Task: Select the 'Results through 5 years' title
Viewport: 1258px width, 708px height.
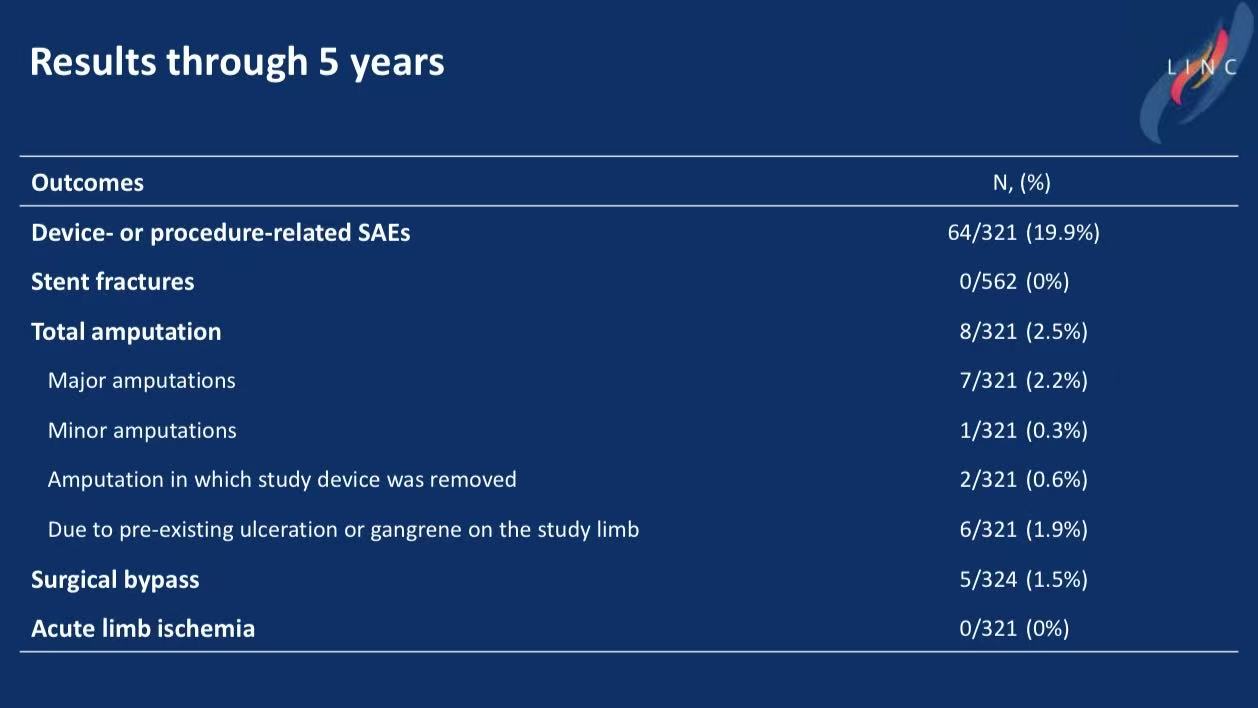Action: (x=237, y=62)
